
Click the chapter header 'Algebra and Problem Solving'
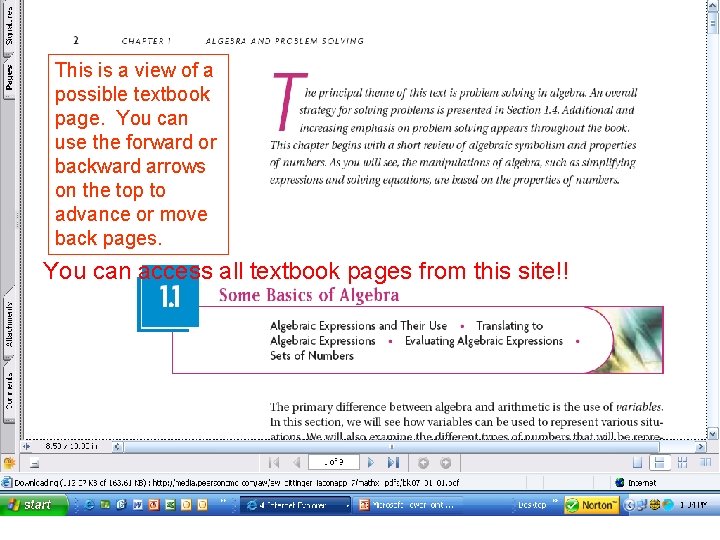(x=285, y=41)
